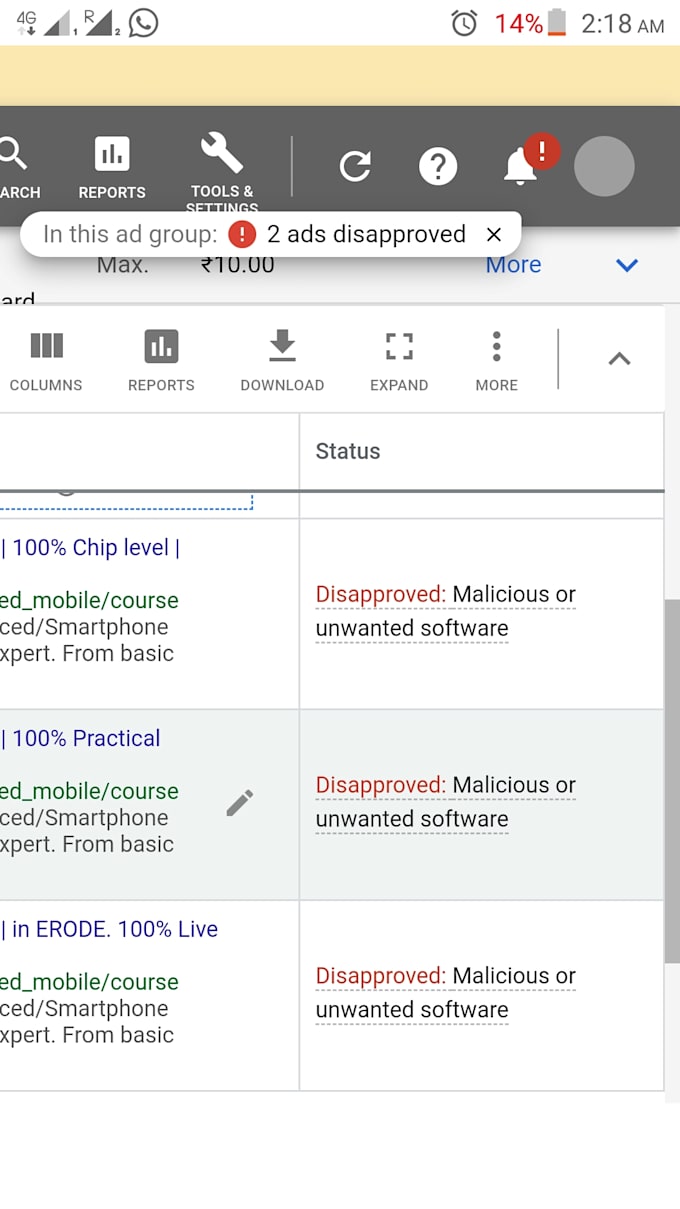Open the Help question mark icon
Viewport: 680px width, 1209px height.
(438, 166)
